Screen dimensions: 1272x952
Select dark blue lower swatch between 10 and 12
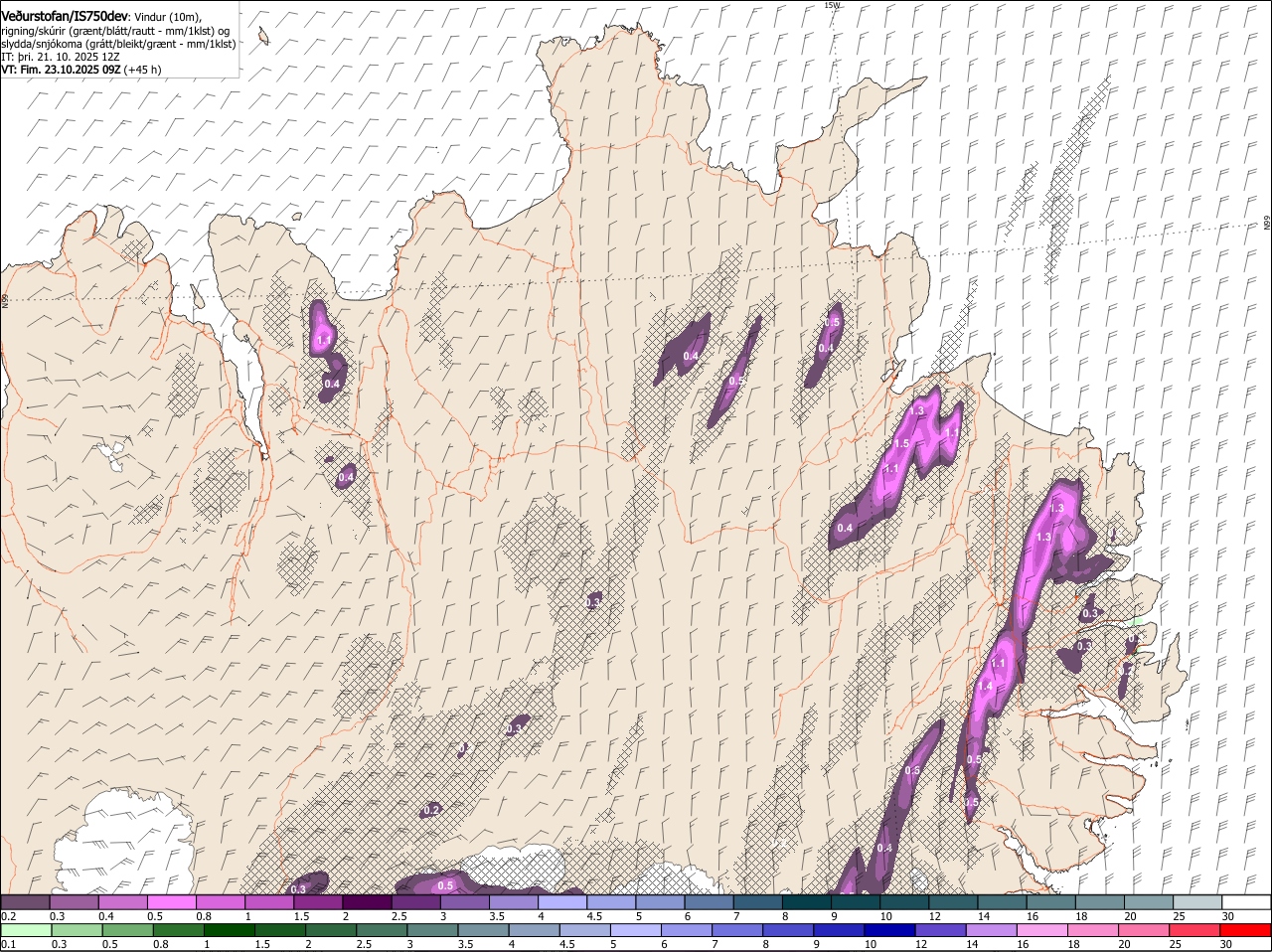coord(889,930)
